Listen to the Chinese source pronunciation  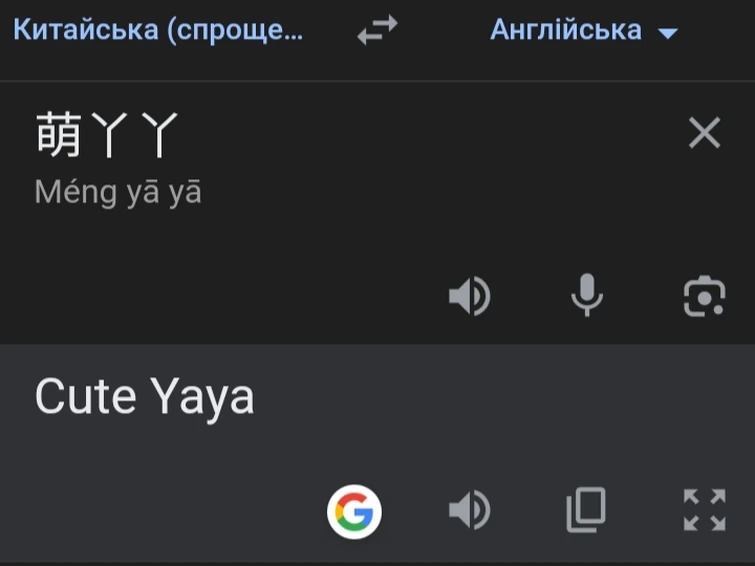(x=468, y=296)
